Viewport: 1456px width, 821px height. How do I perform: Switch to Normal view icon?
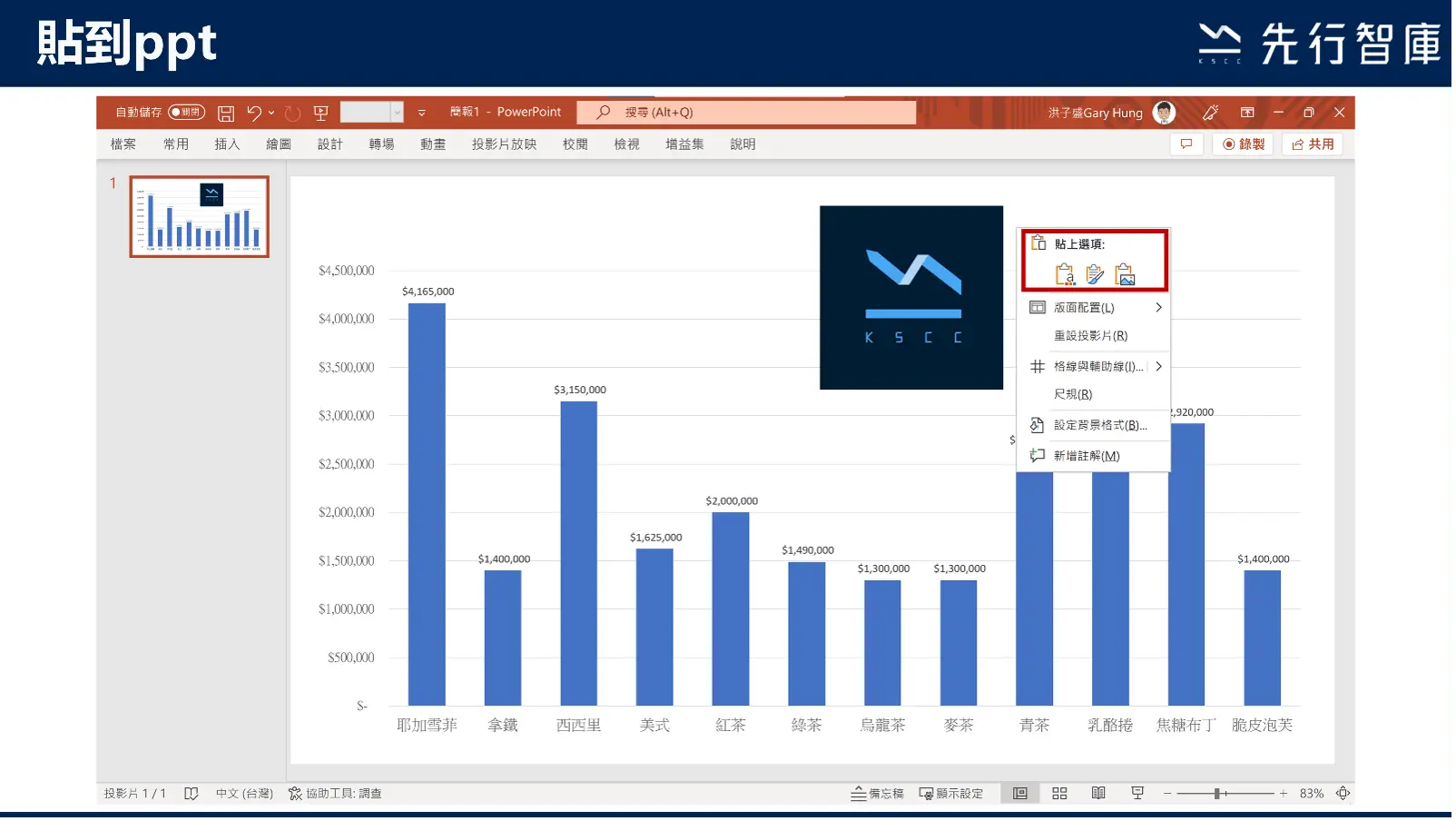coord(1020,793)
